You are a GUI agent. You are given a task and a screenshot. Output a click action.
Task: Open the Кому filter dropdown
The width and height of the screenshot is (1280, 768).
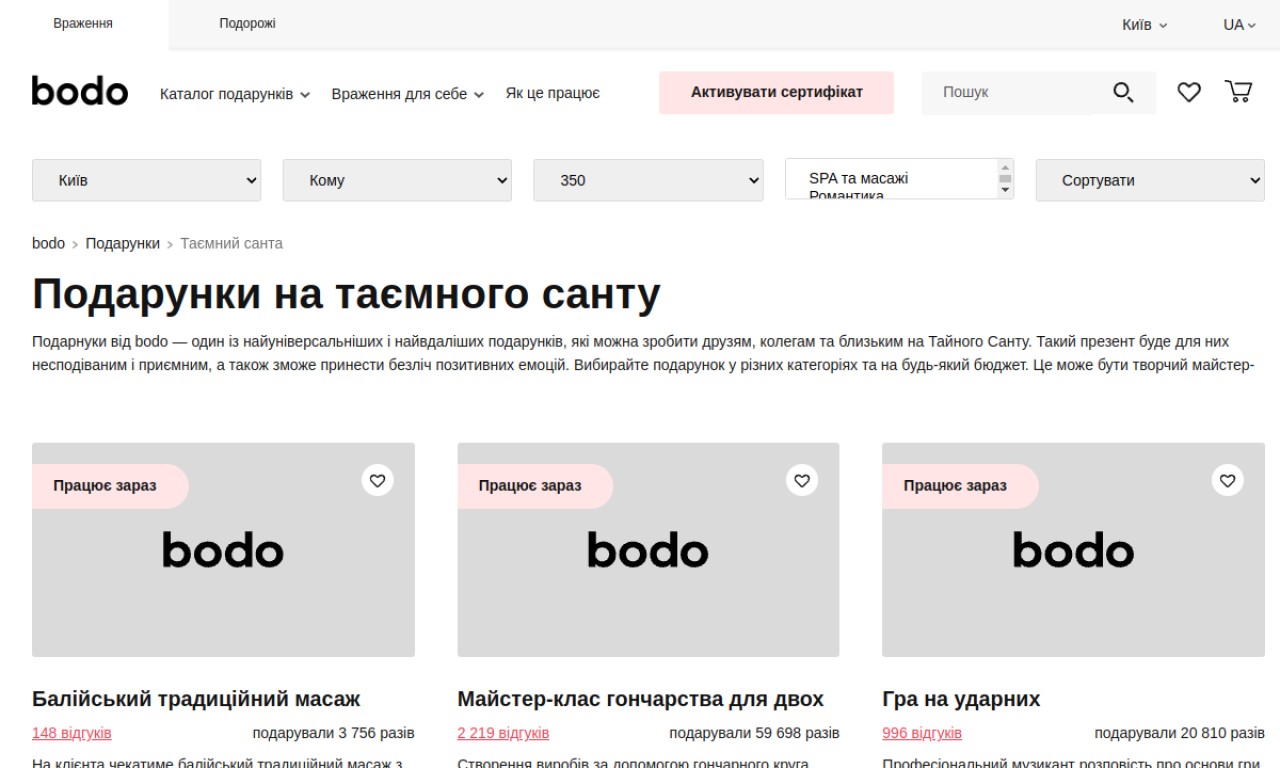tap(397, 180)
